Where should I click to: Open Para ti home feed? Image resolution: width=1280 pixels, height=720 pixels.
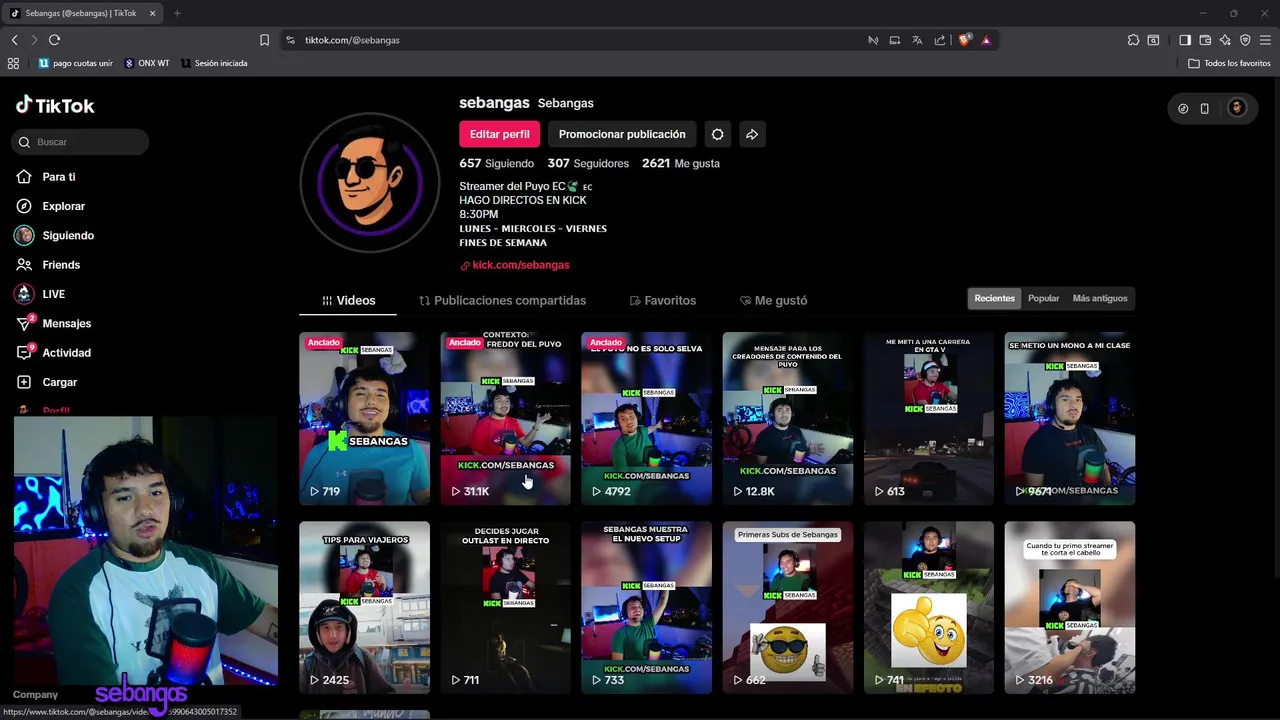pyautogui.click(x=46, y=177)
